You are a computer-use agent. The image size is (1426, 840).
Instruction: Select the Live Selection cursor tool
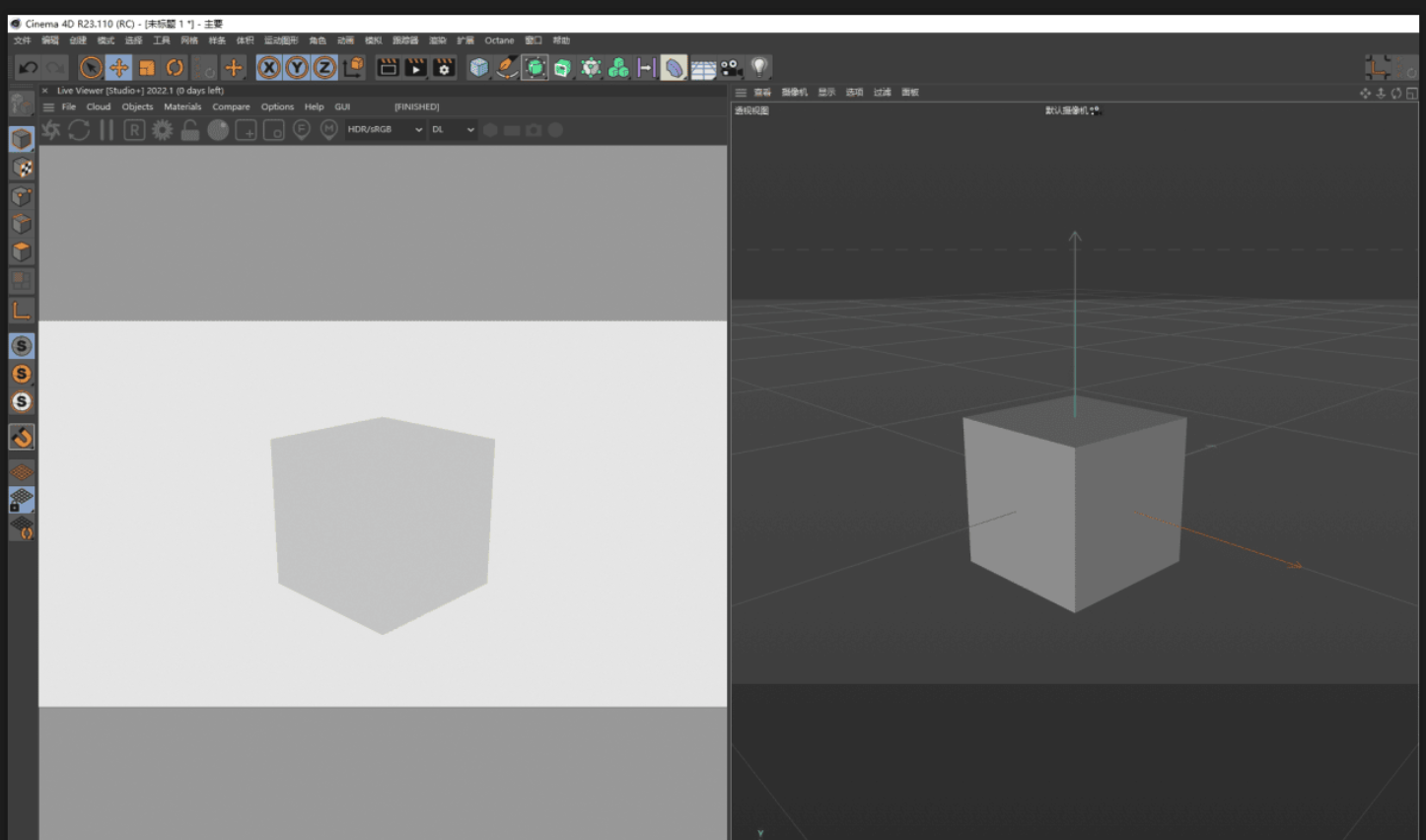point(91,67)
